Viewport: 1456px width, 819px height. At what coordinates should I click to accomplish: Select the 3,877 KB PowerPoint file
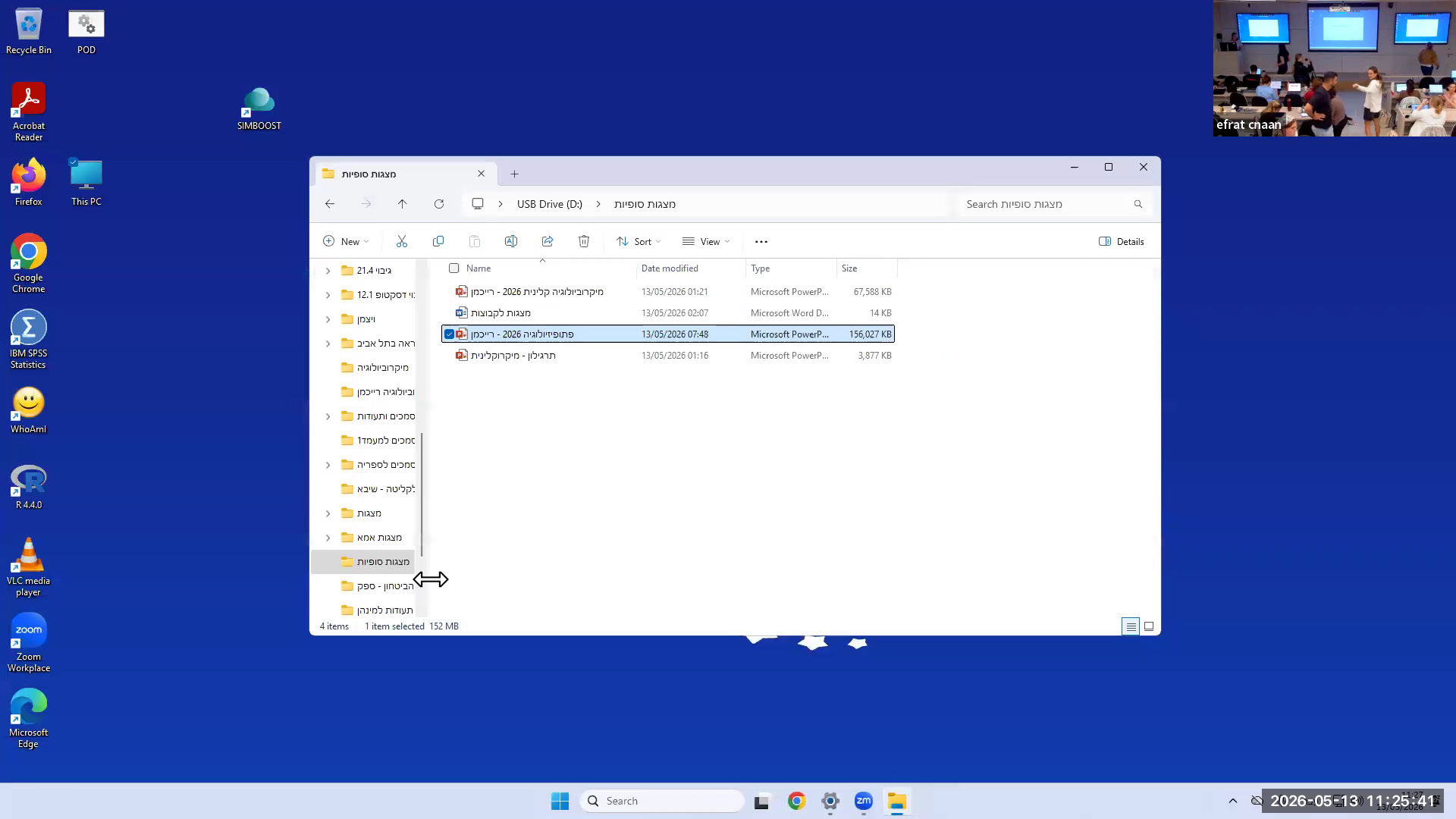point(668,356)
